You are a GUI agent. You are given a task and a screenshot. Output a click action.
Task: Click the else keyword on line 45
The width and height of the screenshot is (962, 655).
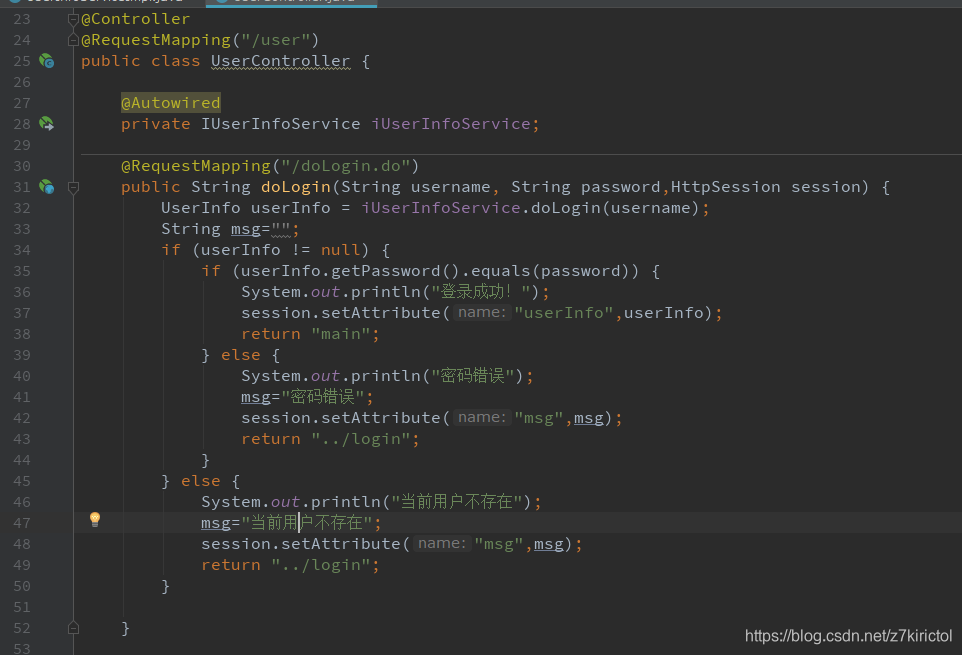coord(201,481)
